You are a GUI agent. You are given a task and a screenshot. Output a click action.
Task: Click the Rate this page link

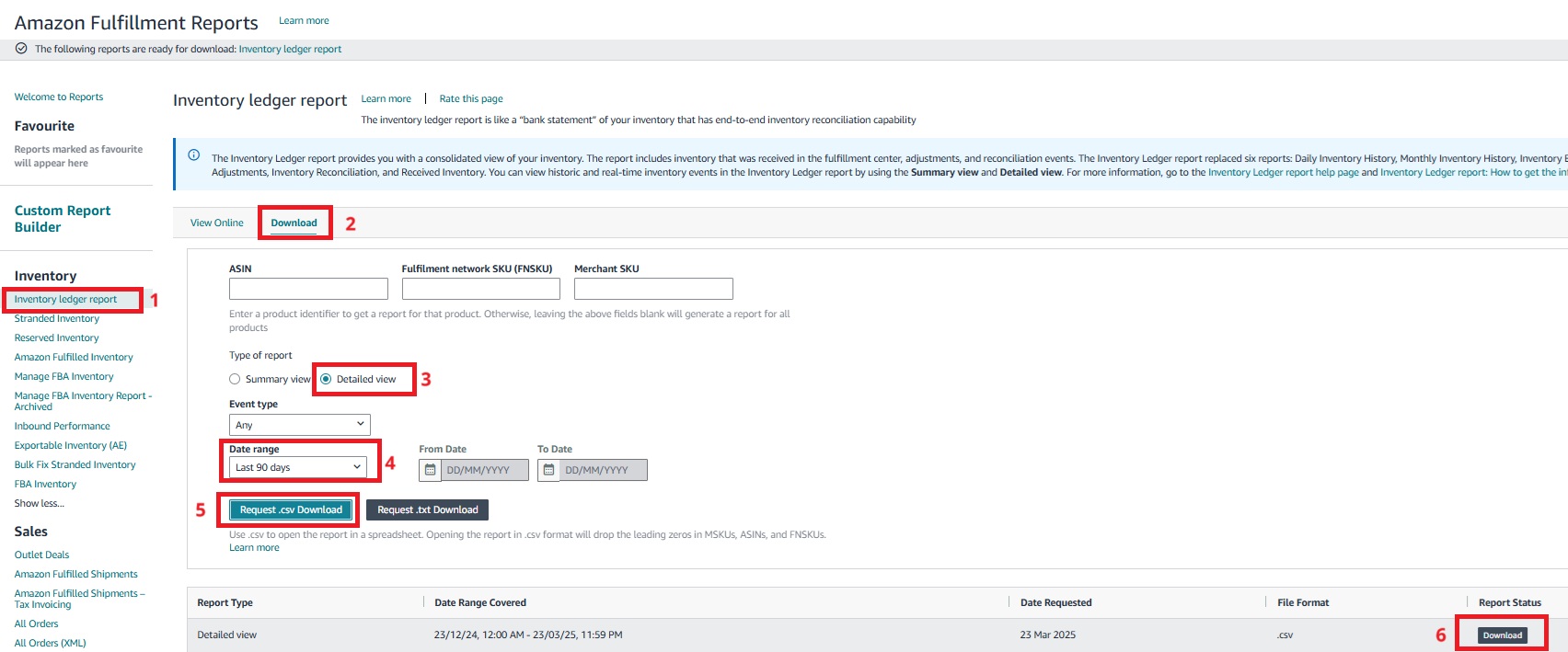(471, 98)
